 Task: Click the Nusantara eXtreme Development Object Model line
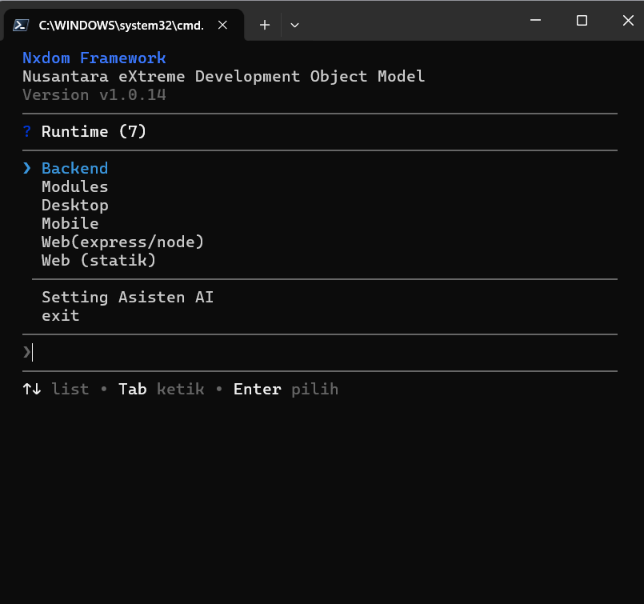(223, 76)
